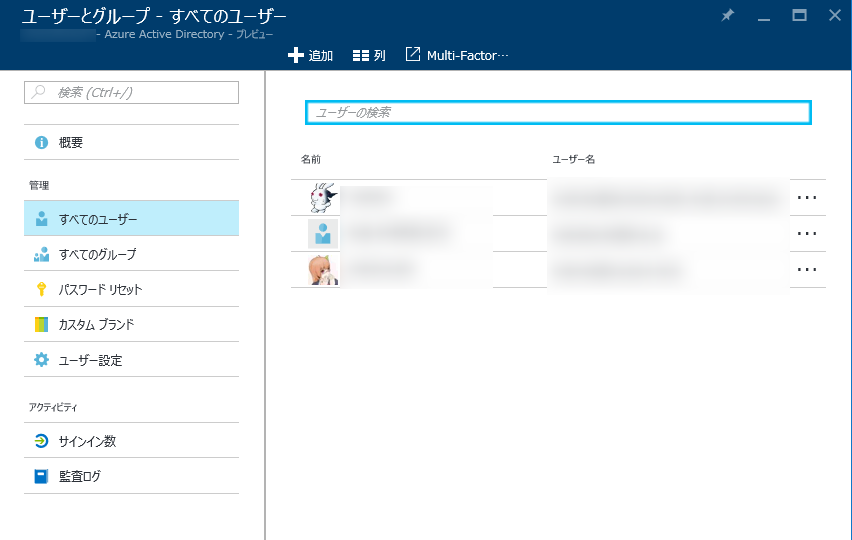Open カスタム ブランド menu item

(x=131, y=324)
